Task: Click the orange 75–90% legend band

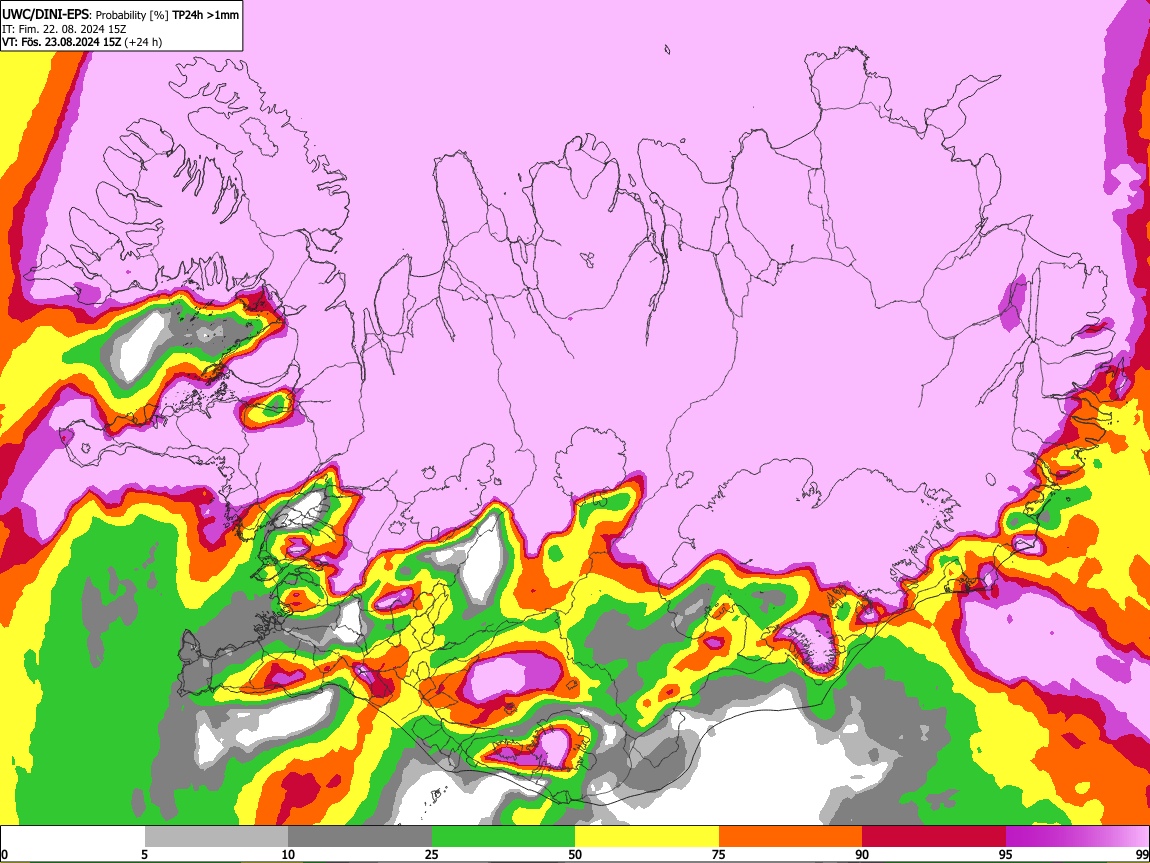Action: click(791, 837)
